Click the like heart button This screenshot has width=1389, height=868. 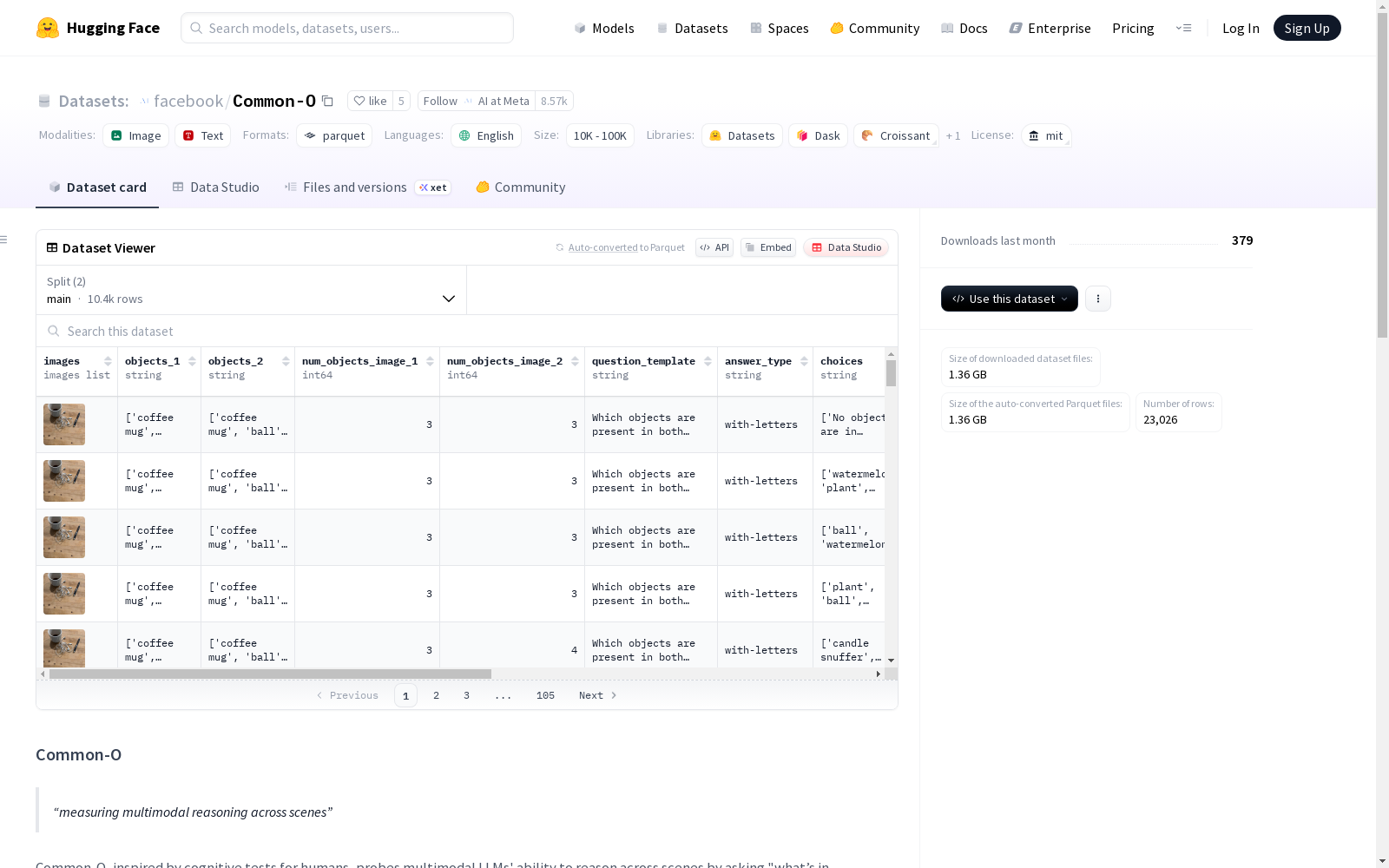(370, 101)
